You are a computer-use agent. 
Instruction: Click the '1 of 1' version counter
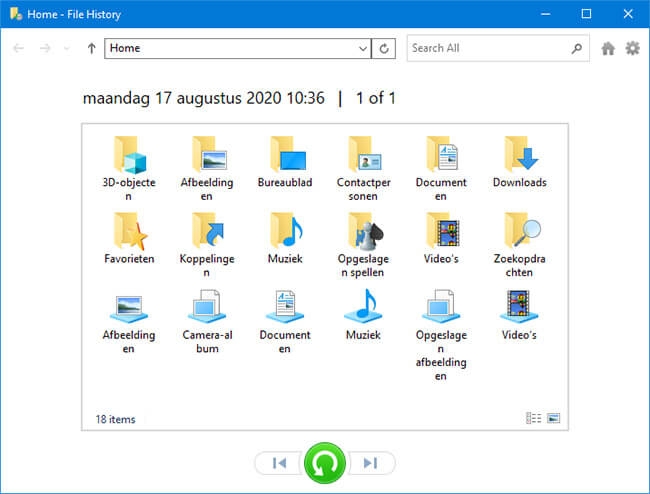point(376,98)
